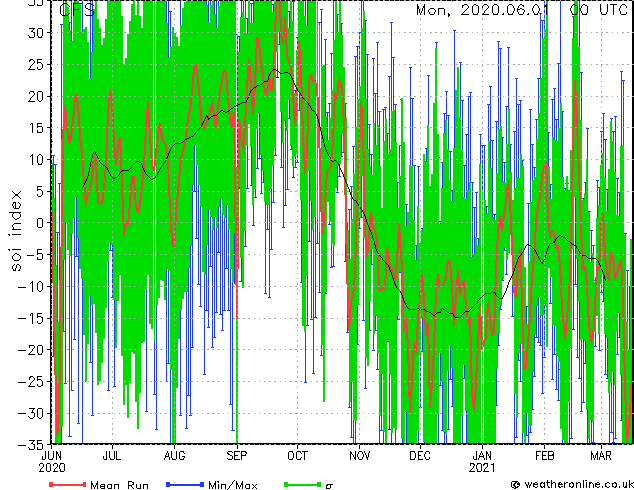Click the 'FEB' x-axis month label
The image size is (634, 490).
[x=544, y=456]
